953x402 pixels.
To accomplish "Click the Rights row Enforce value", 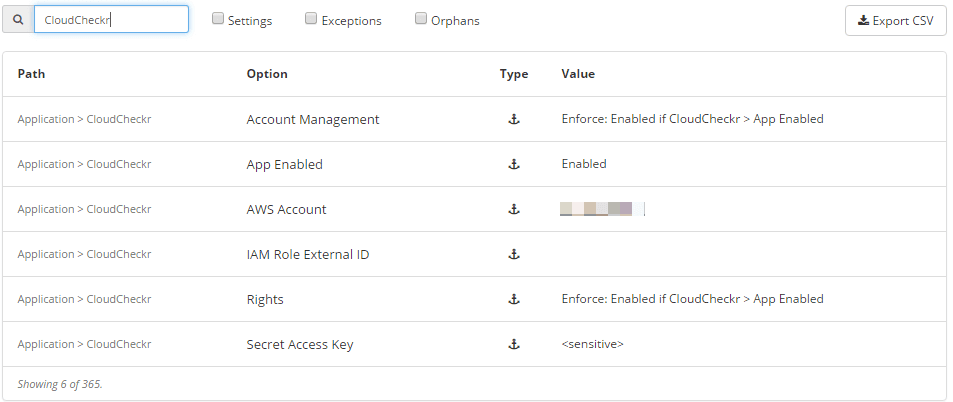I will (x=692, y=299).
